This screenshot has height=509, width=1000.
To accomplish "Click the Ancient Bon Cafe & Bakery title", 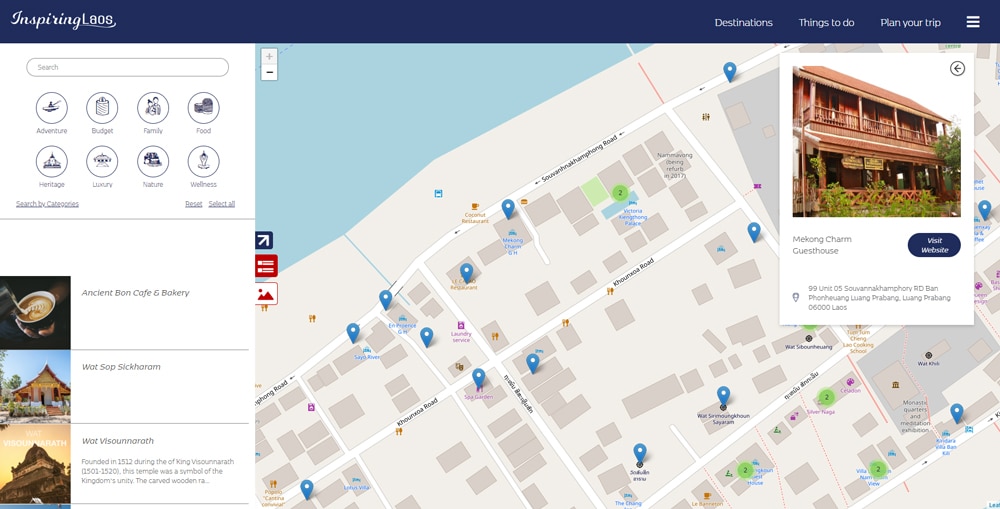I will click(135, 293).
